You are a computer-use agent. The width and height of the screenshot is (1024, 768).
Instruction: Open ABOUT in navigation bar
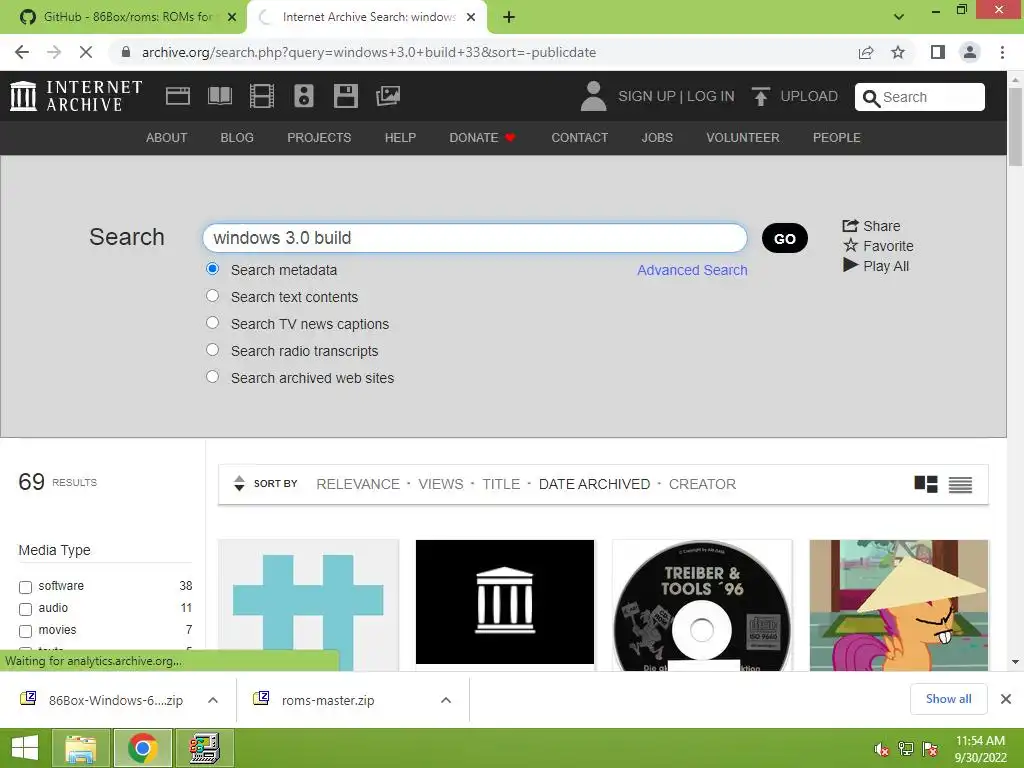(167, 138)
